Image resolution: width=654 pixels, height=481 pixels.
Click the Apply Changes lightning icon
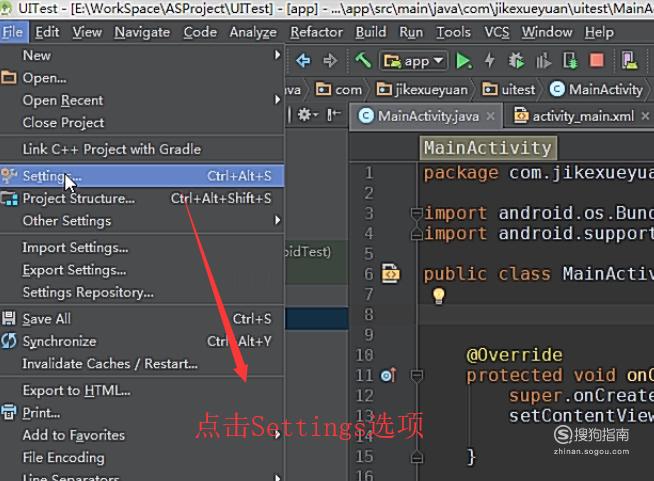(x=490, y=60)
